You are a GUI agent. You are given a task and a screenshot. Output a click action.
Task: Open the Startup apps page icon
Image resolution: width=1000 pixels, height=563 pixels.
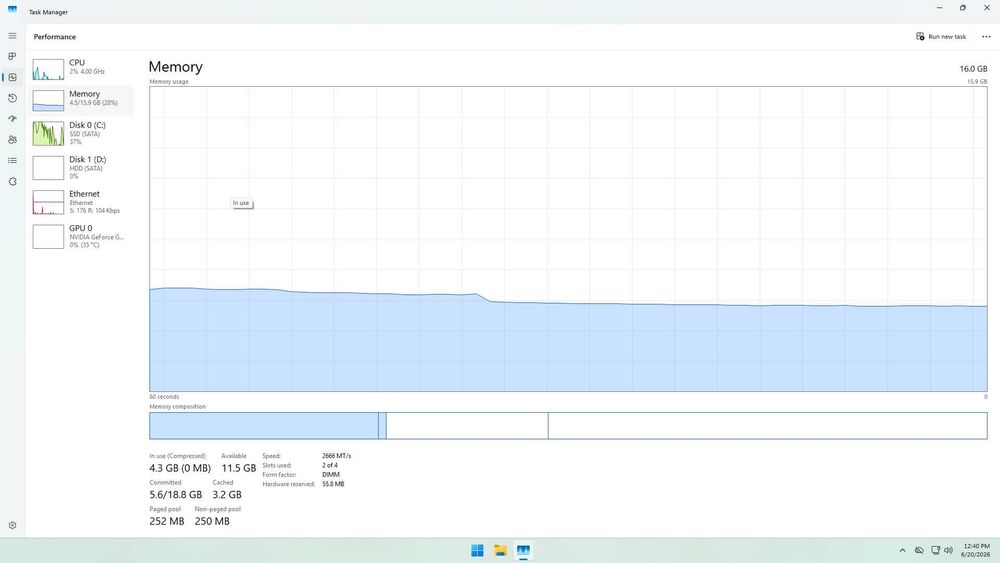click(x=12, y=119)
